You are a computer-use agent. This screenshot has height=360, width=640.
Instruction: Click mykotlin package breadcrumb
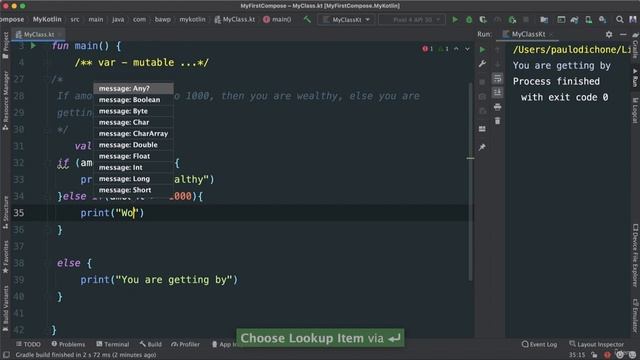(193, 19)
